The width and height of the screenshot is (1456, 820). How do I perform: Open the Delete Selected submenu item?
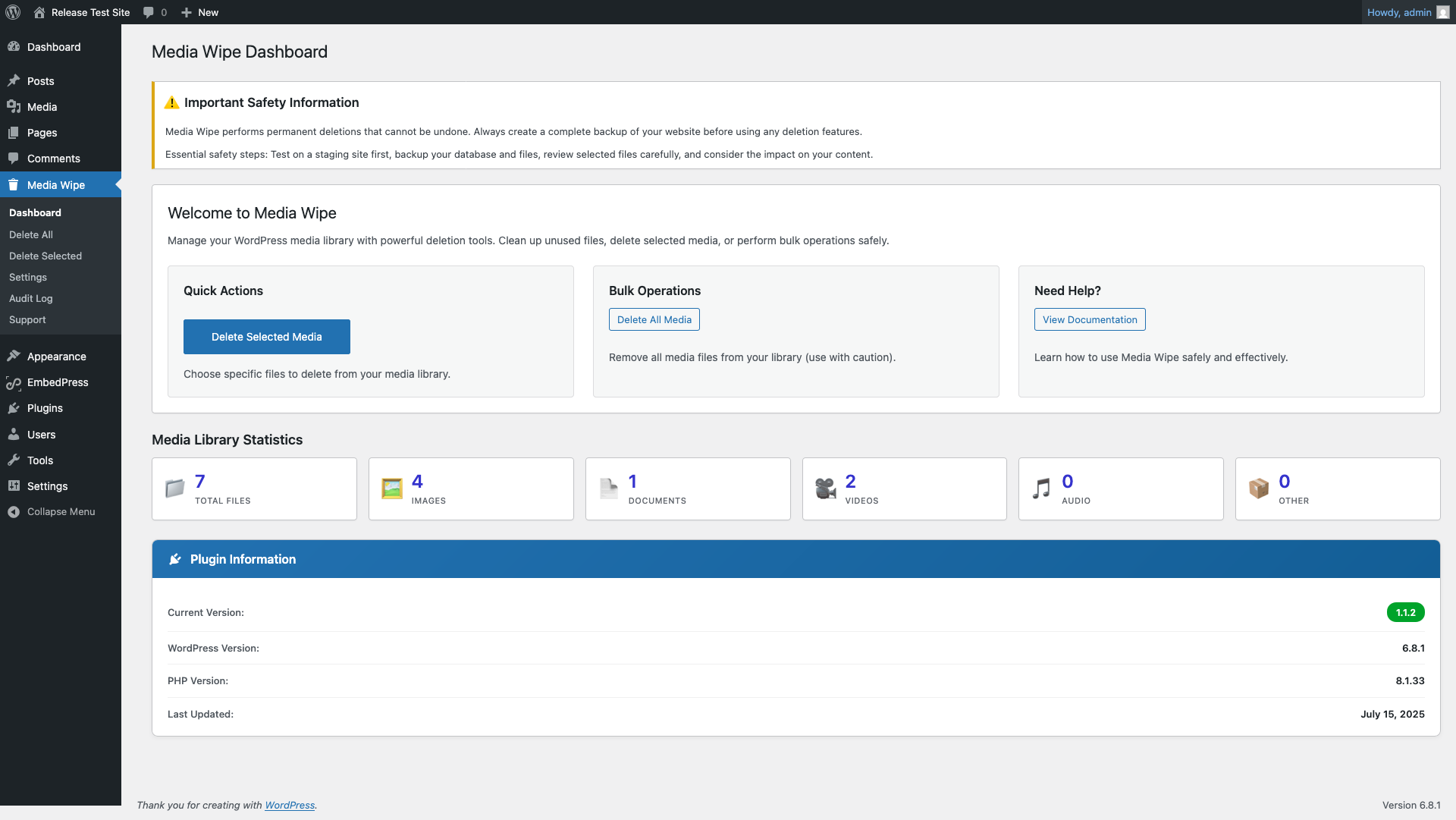45,256
